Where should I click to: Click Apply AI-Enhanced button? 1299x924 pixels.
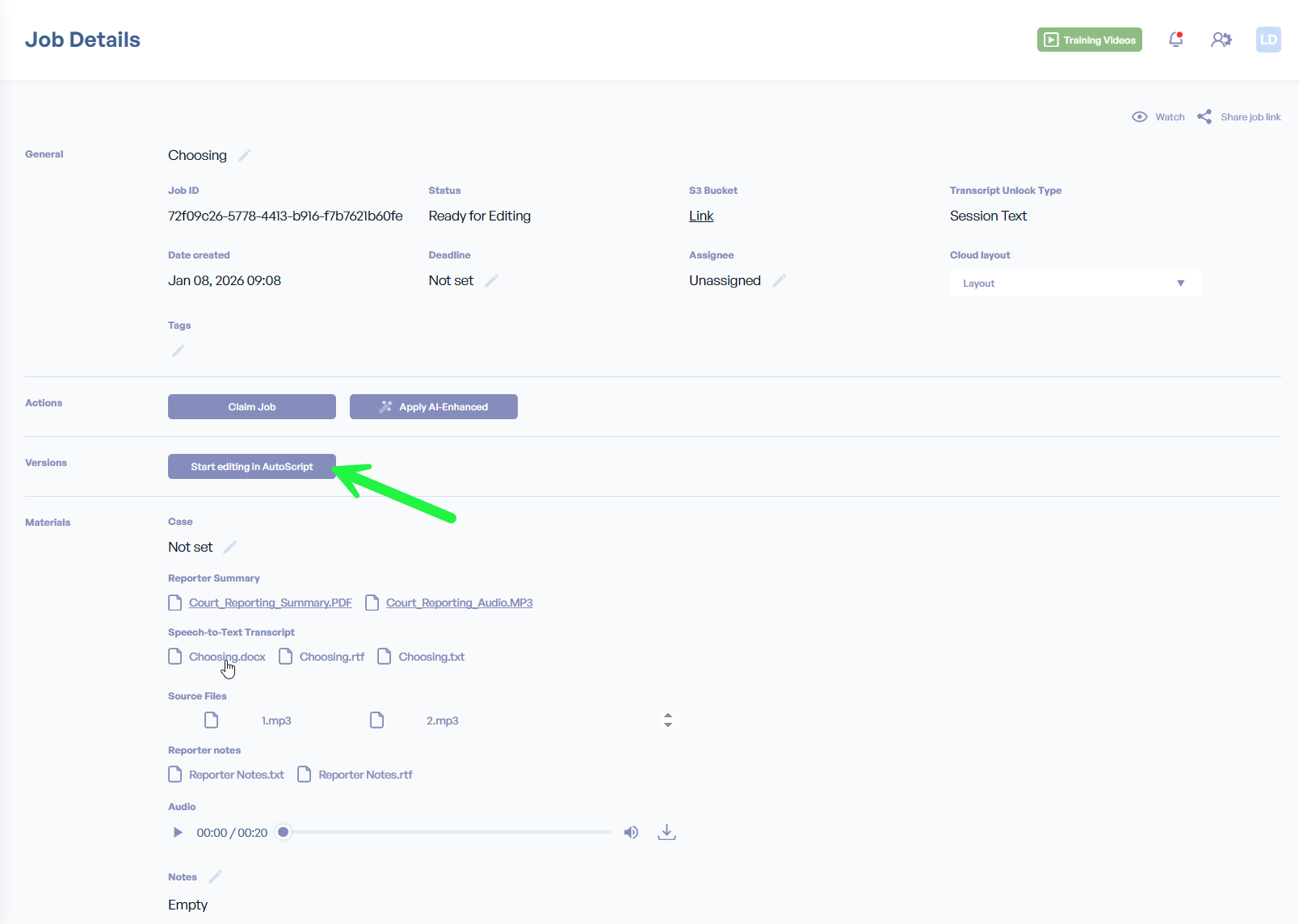433,407
